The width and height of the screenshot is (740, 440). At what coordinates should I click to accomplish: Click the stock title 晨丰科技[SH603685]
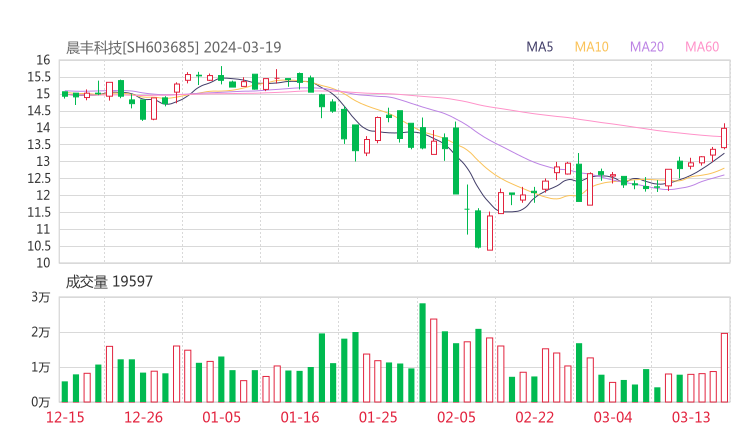(x=132, y=47)
